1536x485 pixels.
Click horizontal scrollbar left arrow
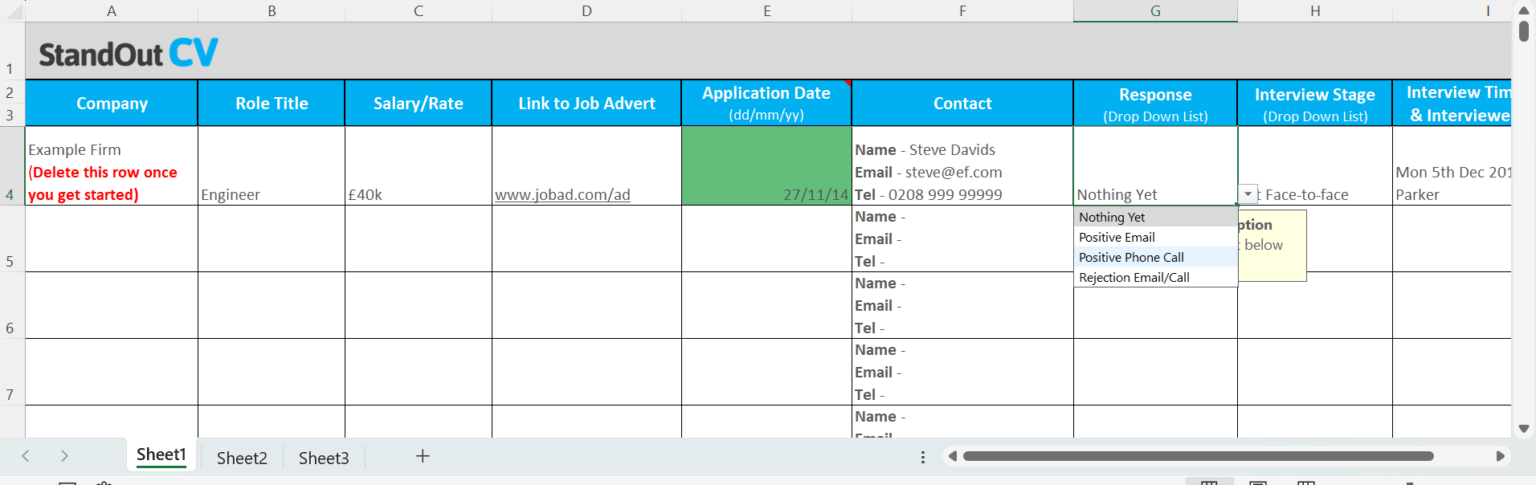(953, 456)
